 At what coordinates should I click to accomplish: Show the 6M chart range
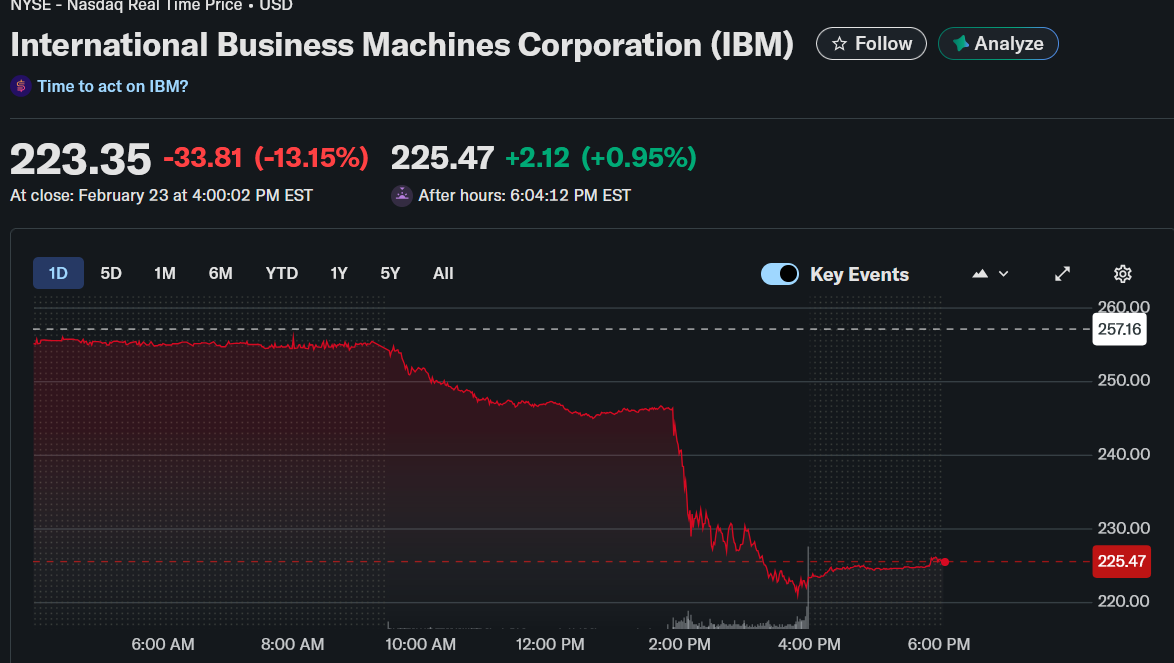click(x=220, y=273)
